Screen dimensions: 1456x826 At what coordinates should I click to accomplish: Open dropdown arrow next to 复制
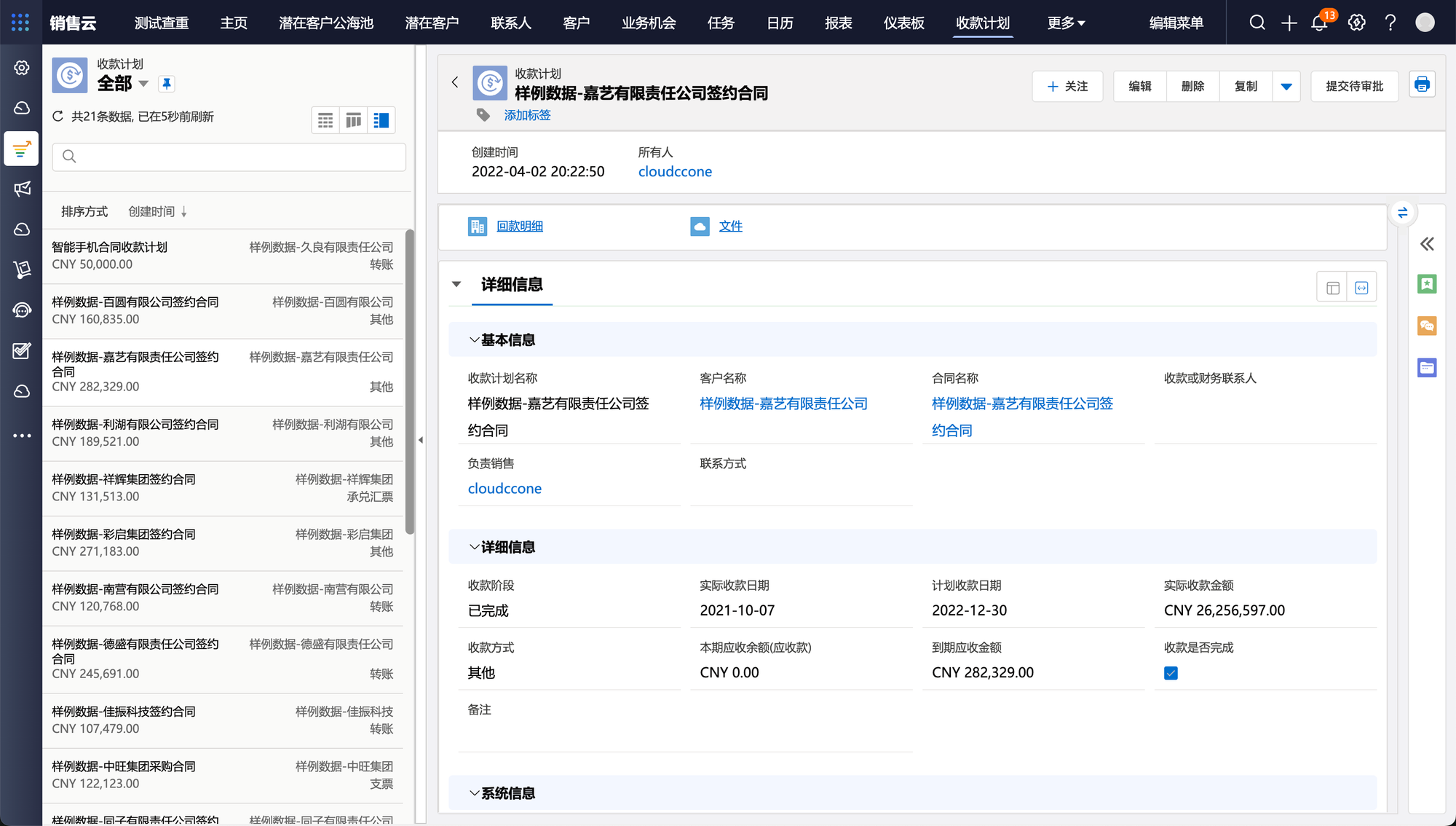[1286, 87]
